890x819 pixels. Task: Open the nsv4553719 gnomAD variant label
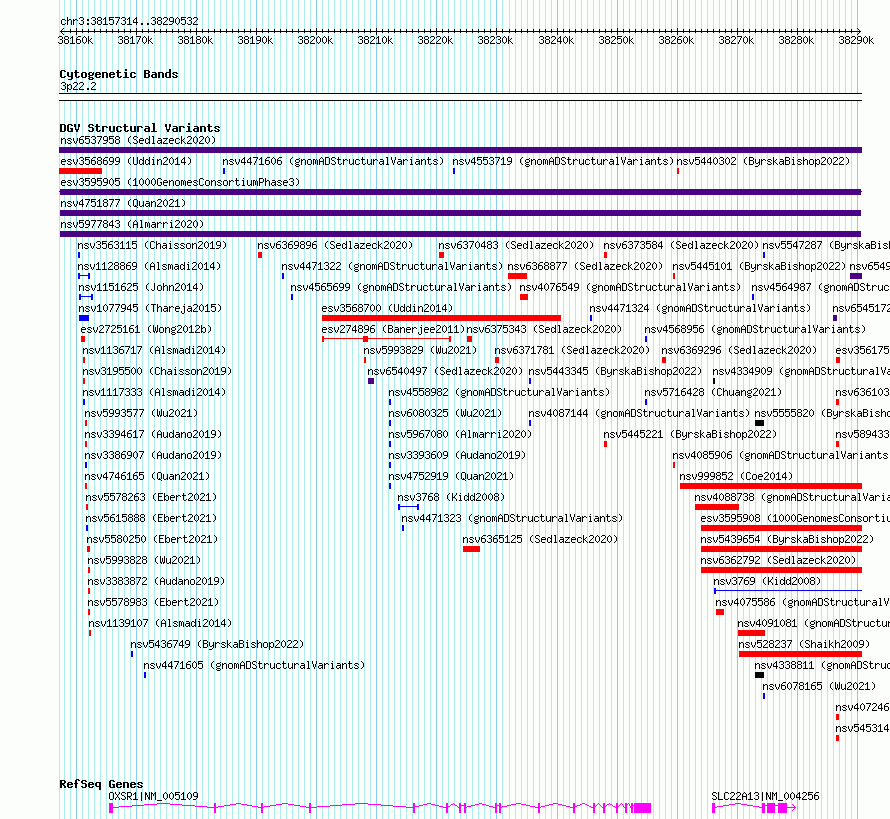tap(563, 161)
